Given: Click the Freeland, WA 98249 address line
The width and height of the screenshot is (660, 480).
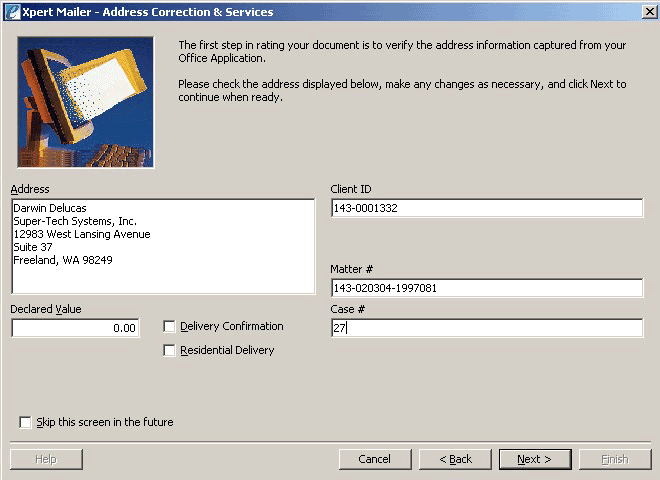Looking at the screenshot, I should pos(63,260).
